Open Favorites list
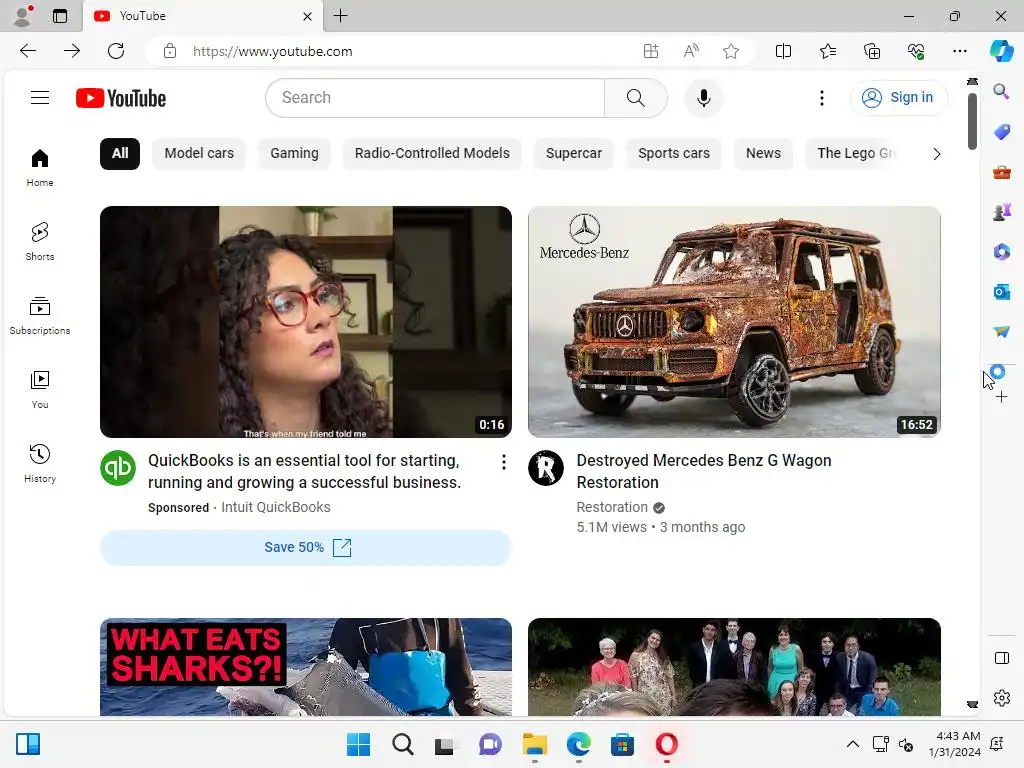The width and height of the screenshot is (1024, 768). 827,51
